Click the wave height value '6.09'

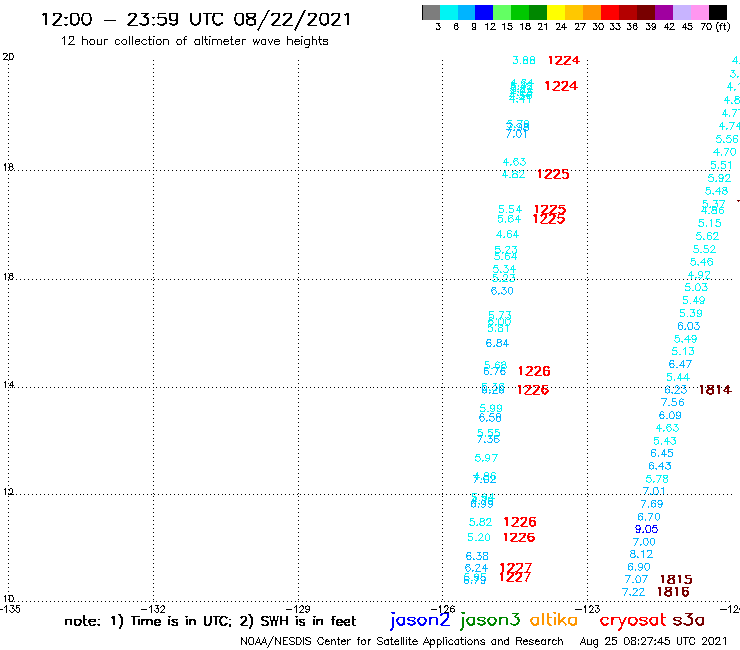point(670,415)
